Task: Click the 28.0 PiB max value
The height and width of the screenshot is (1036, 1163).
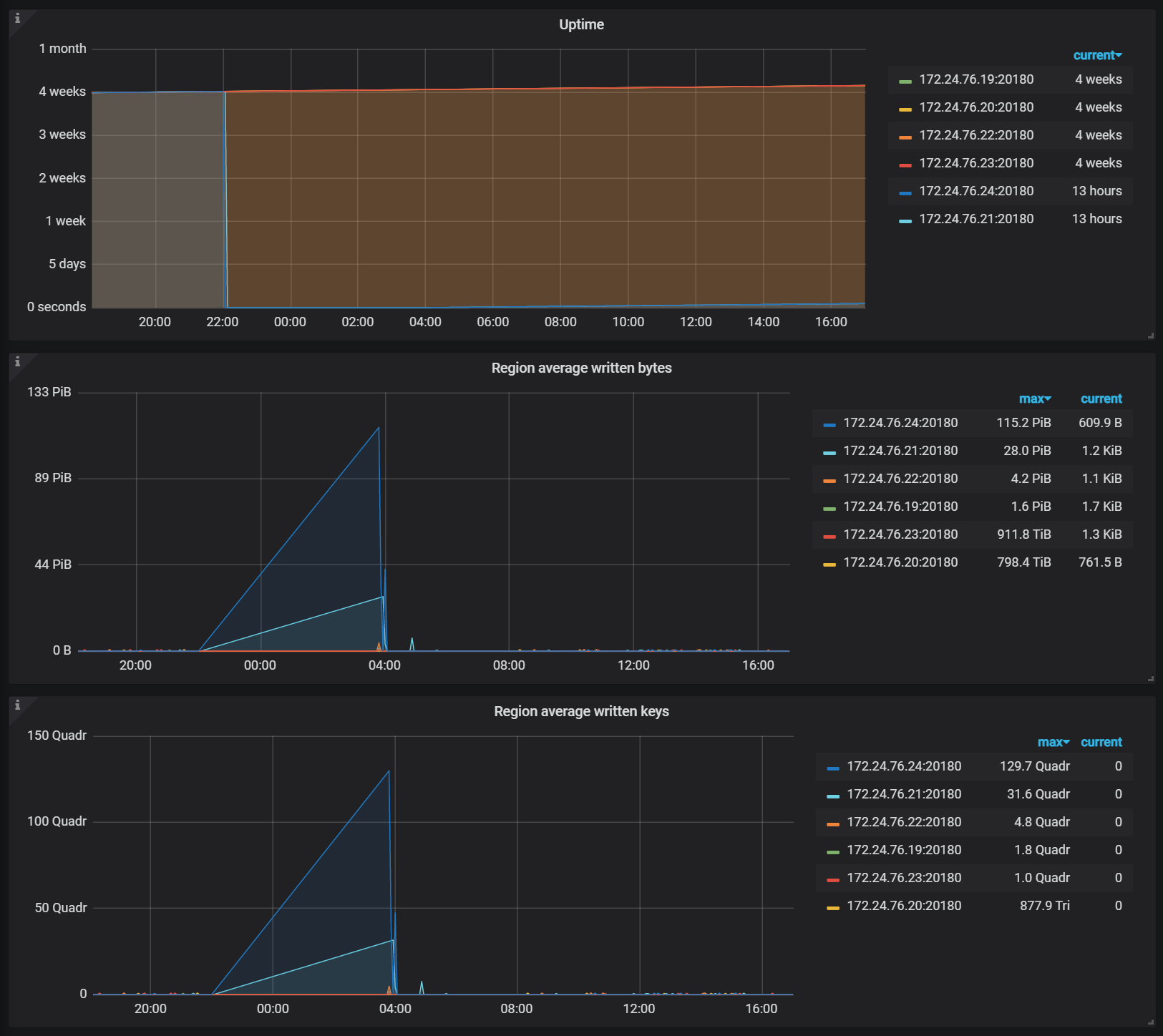Action: (x=1027, y=451)
